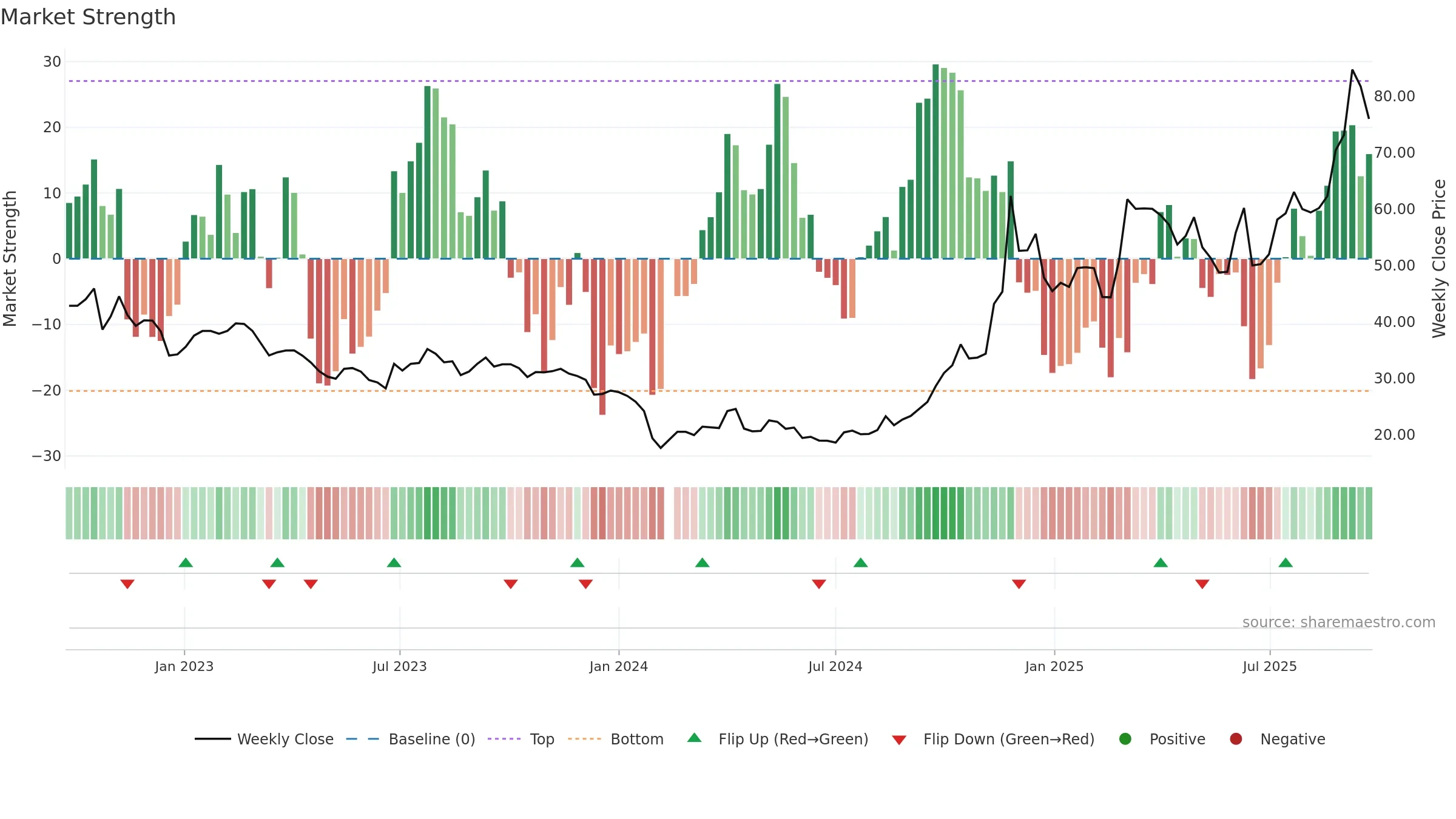Click the Jul 2024 x-axis label
The height and width of the screenshot is (819, 1456).
click(835, 667)
